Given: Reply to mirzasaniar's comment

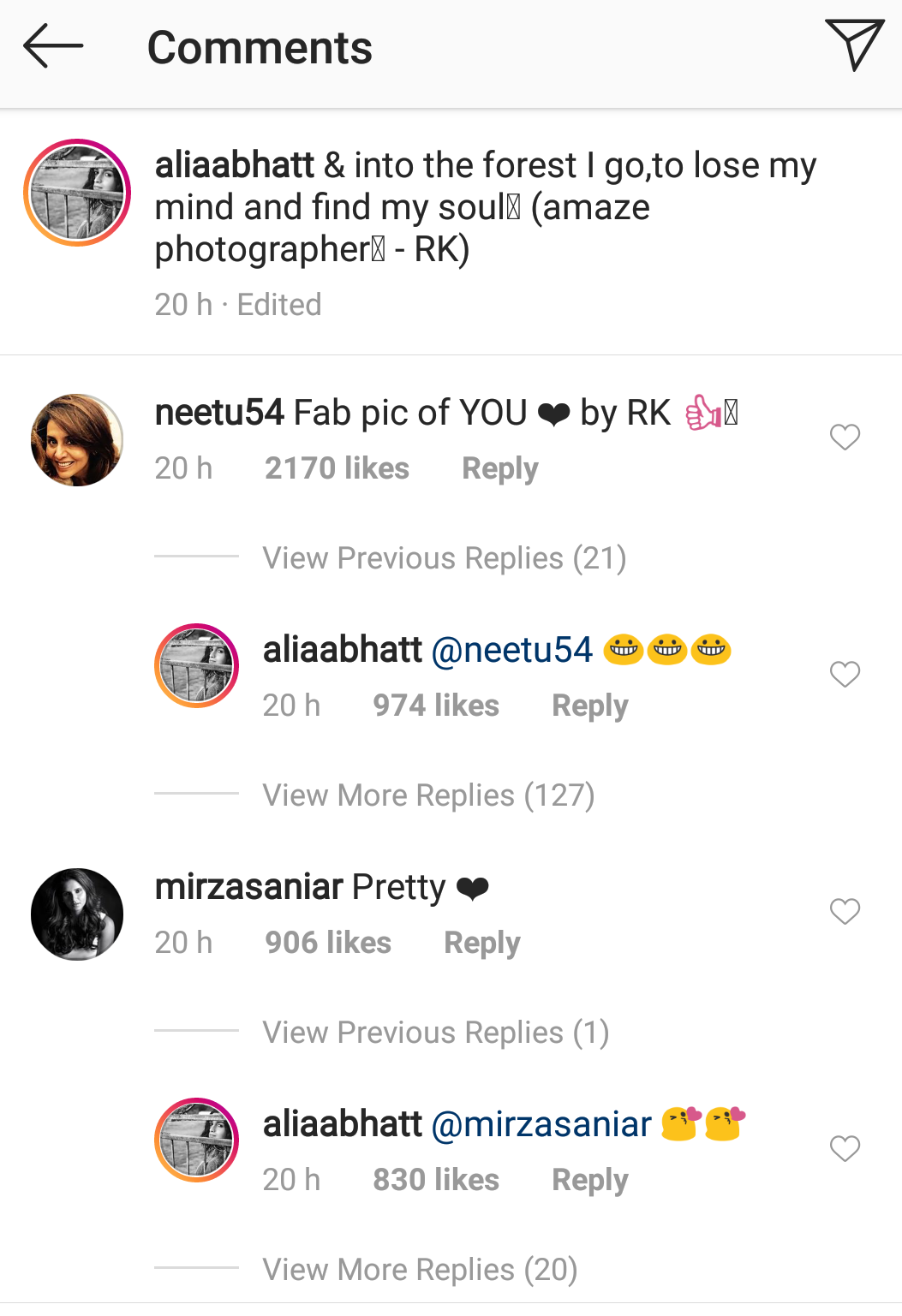Looking at the screenshot, I should [x=481, y=942].
